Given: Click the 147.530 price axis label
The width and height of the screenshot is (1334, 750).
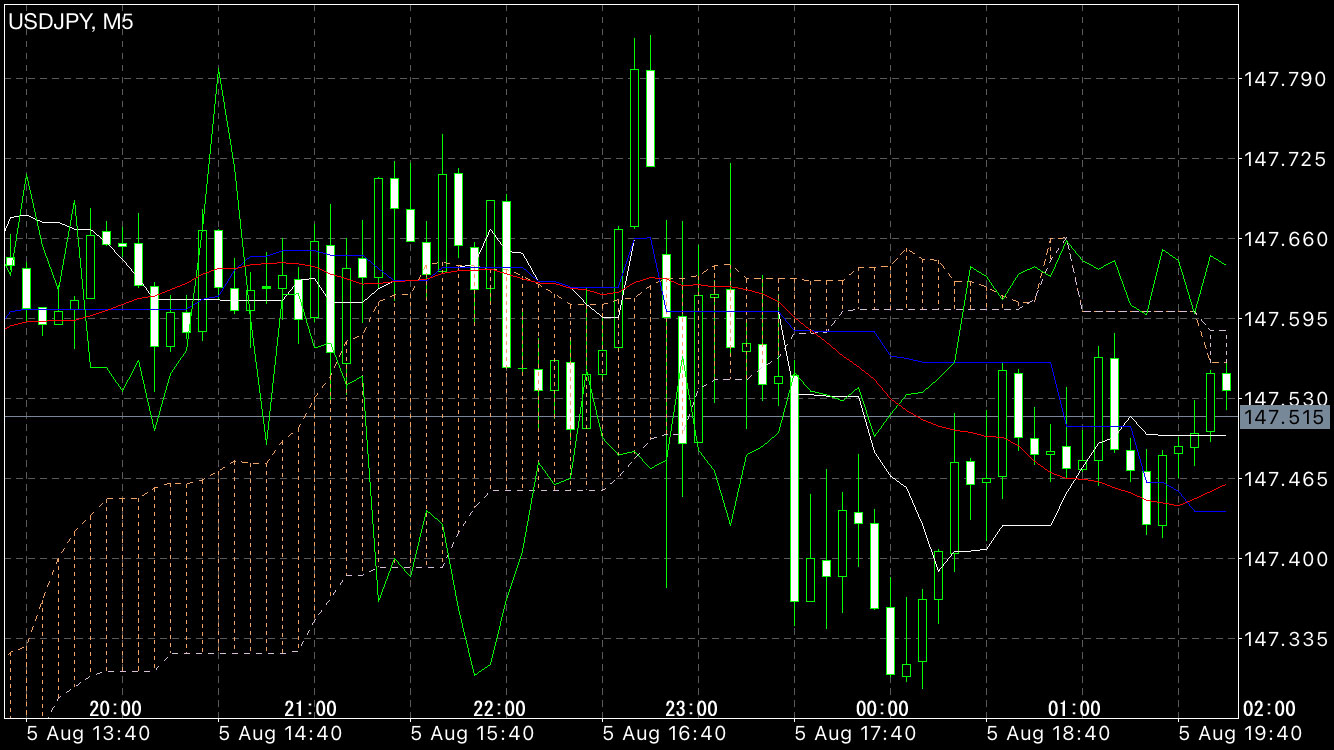Looking at the screenshot, I should coord(1284,398).
